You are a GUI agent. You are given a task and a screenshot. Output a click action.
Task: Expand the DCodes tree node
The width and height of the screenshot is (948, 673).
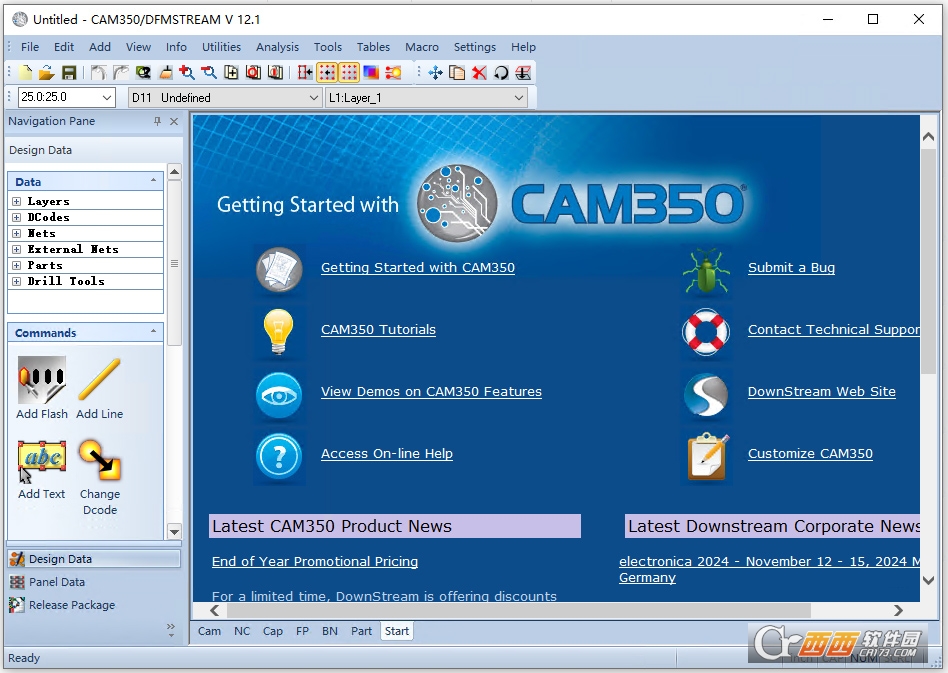click(x=16, y=217)
